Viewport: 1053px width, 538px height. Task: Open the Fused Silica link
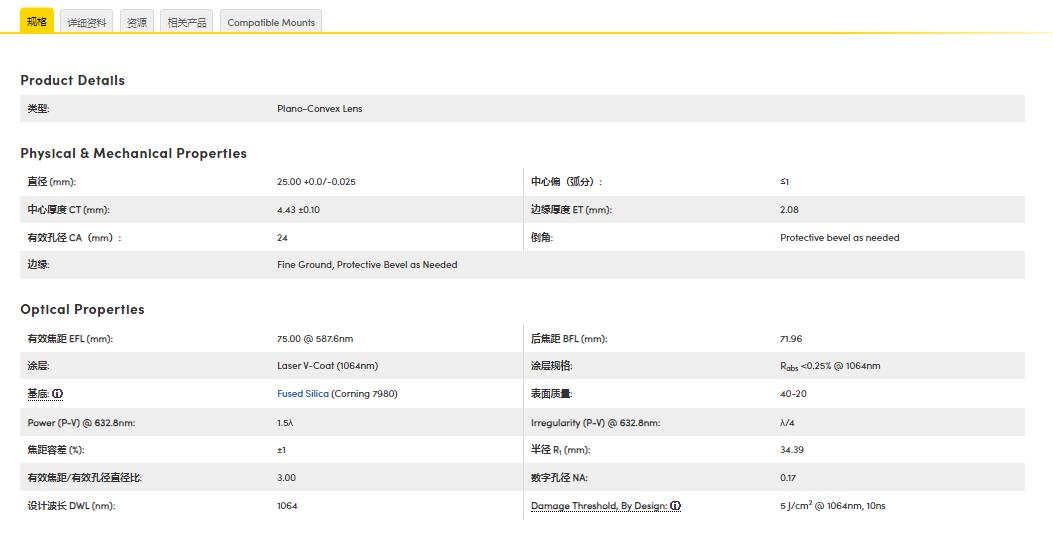(302, 394)
